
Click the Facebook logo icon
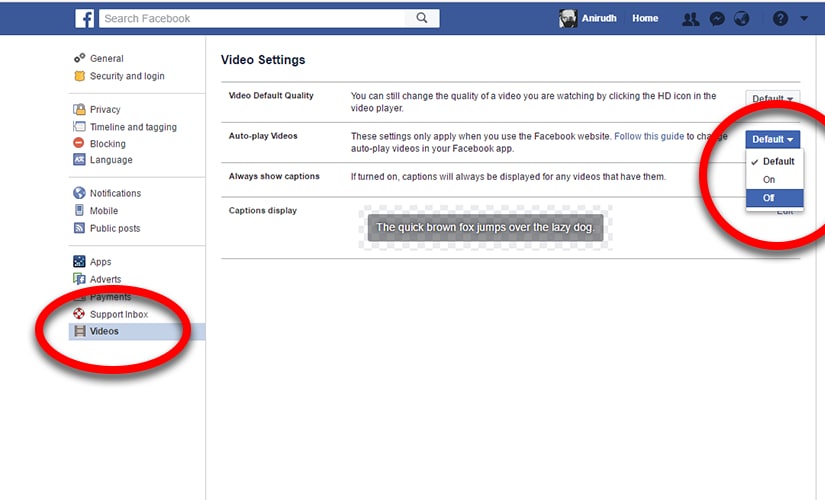85,18
